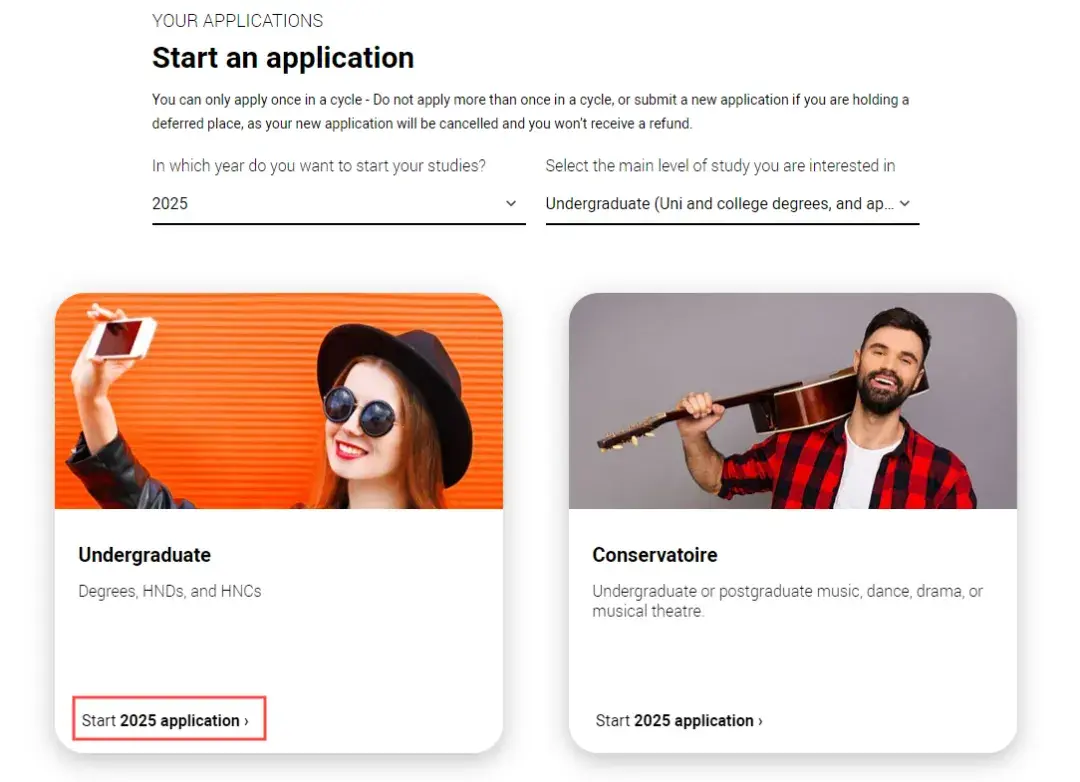Click the chevron next to Undergraduate level selection
The width and height of the screenshot is (1080, 782).
tap(905, 204)
